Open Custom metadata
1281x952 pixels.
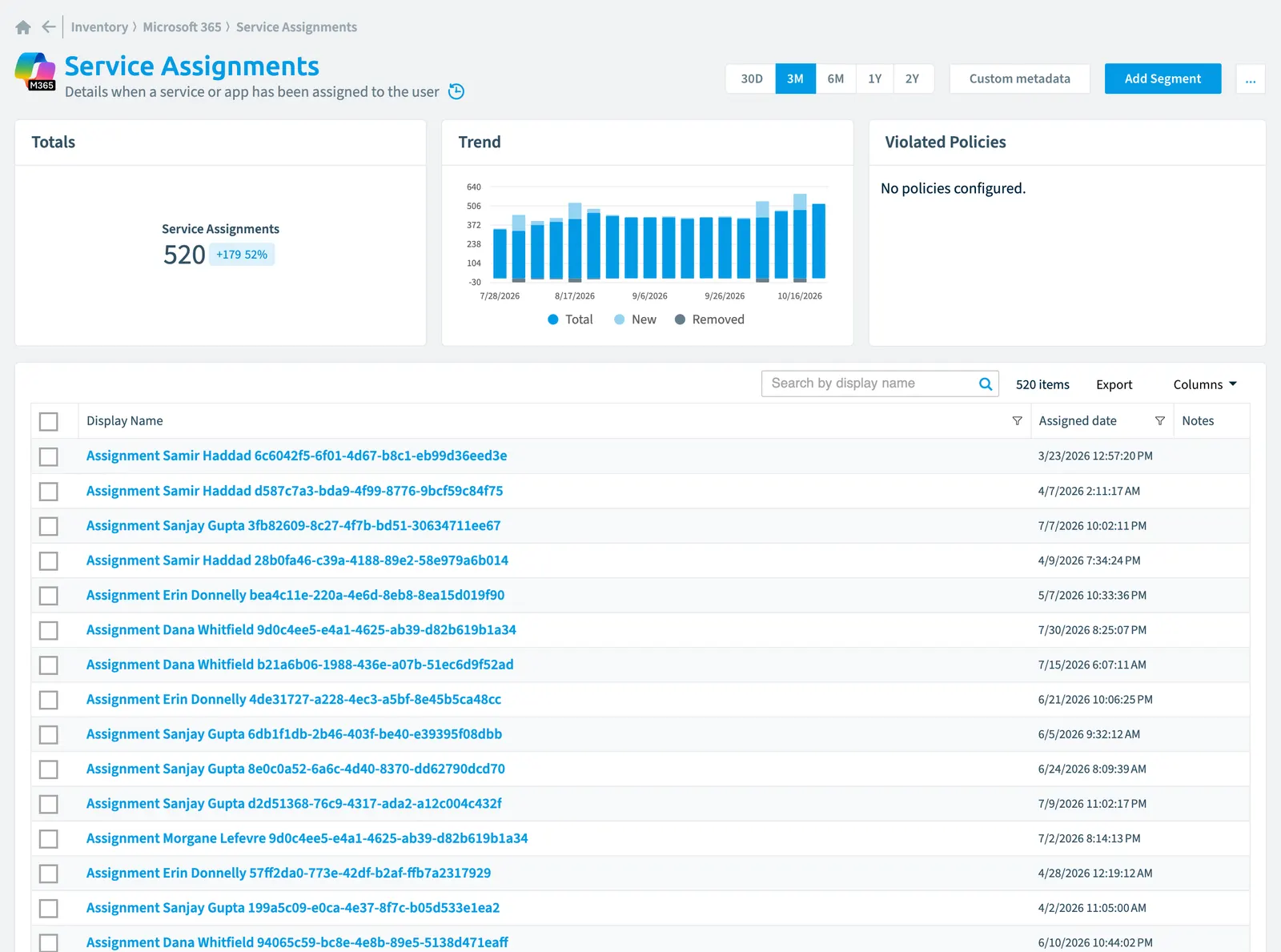click(1019, 79)
